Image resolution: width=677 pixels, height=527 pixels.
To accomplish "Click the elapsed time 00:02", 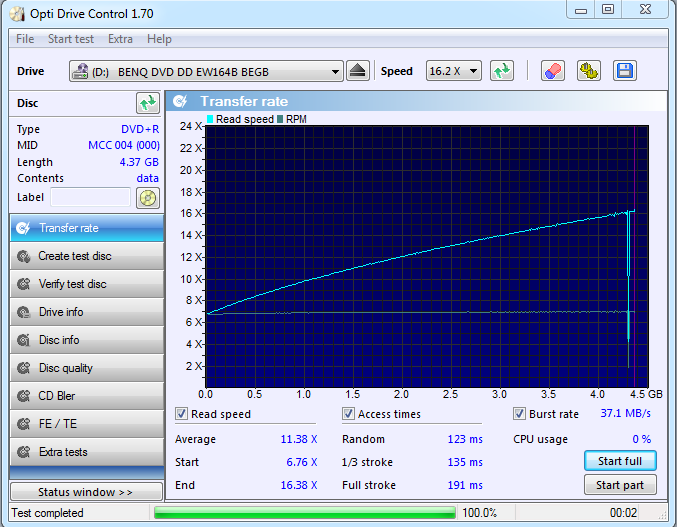I will (x=623, y=513).
